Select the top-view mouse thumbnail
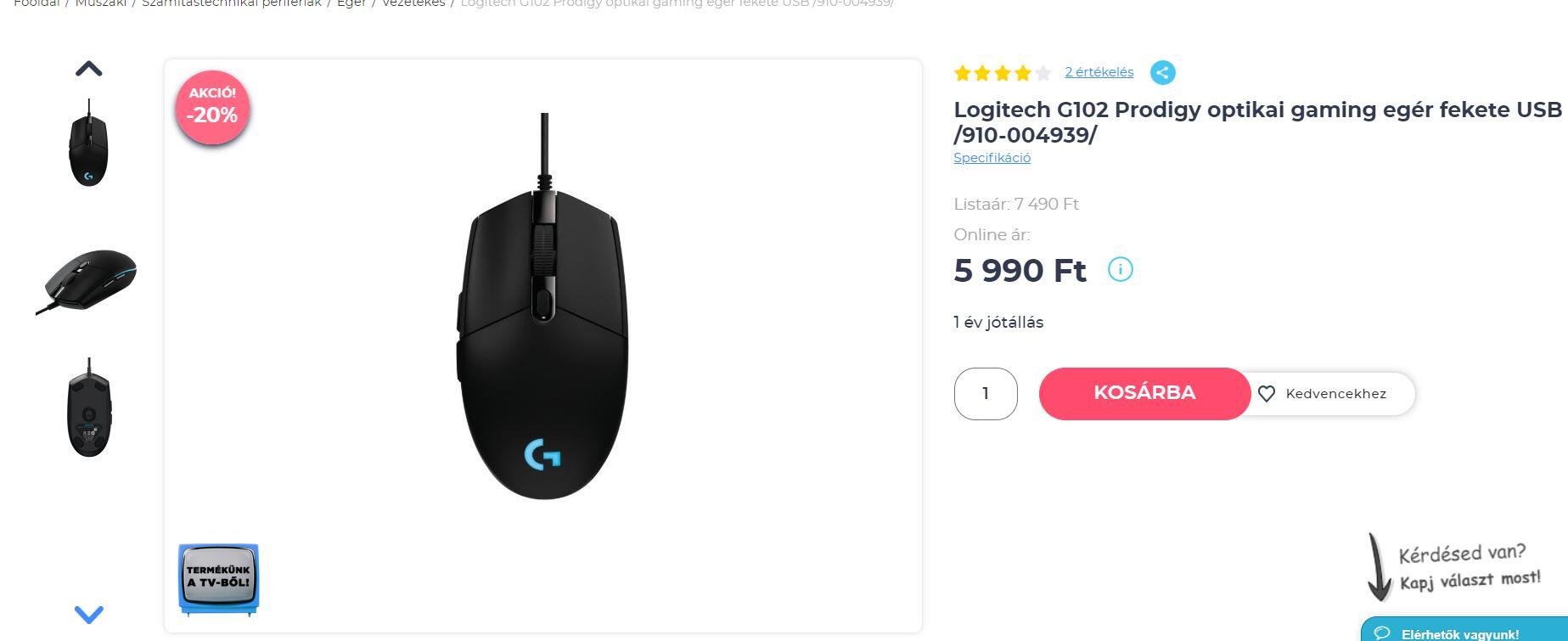1568x641 pixels. 89,143
